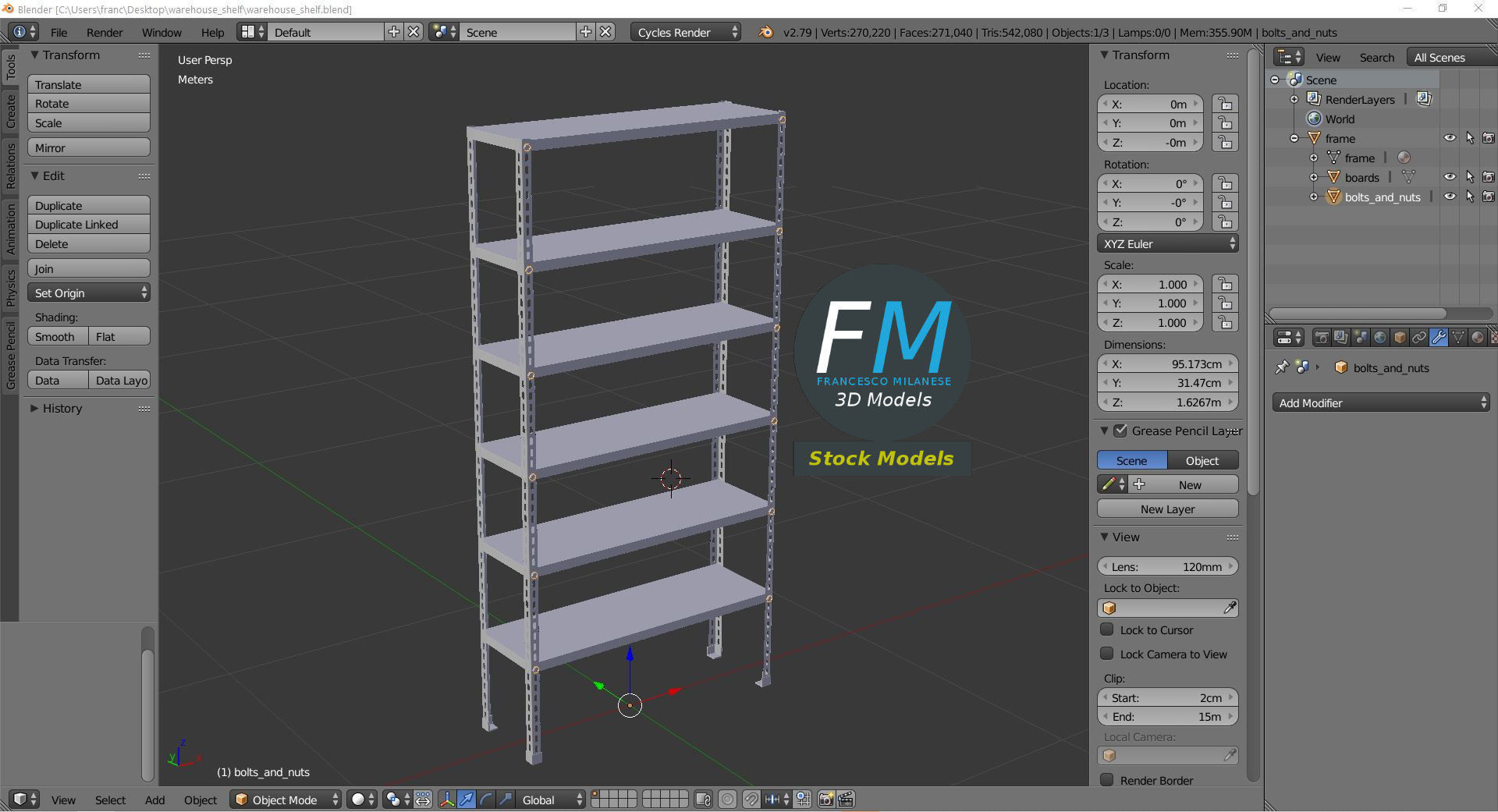Select the Modifiers wrench tab
1498x812 pixels.
click(x=1439, y=338)
